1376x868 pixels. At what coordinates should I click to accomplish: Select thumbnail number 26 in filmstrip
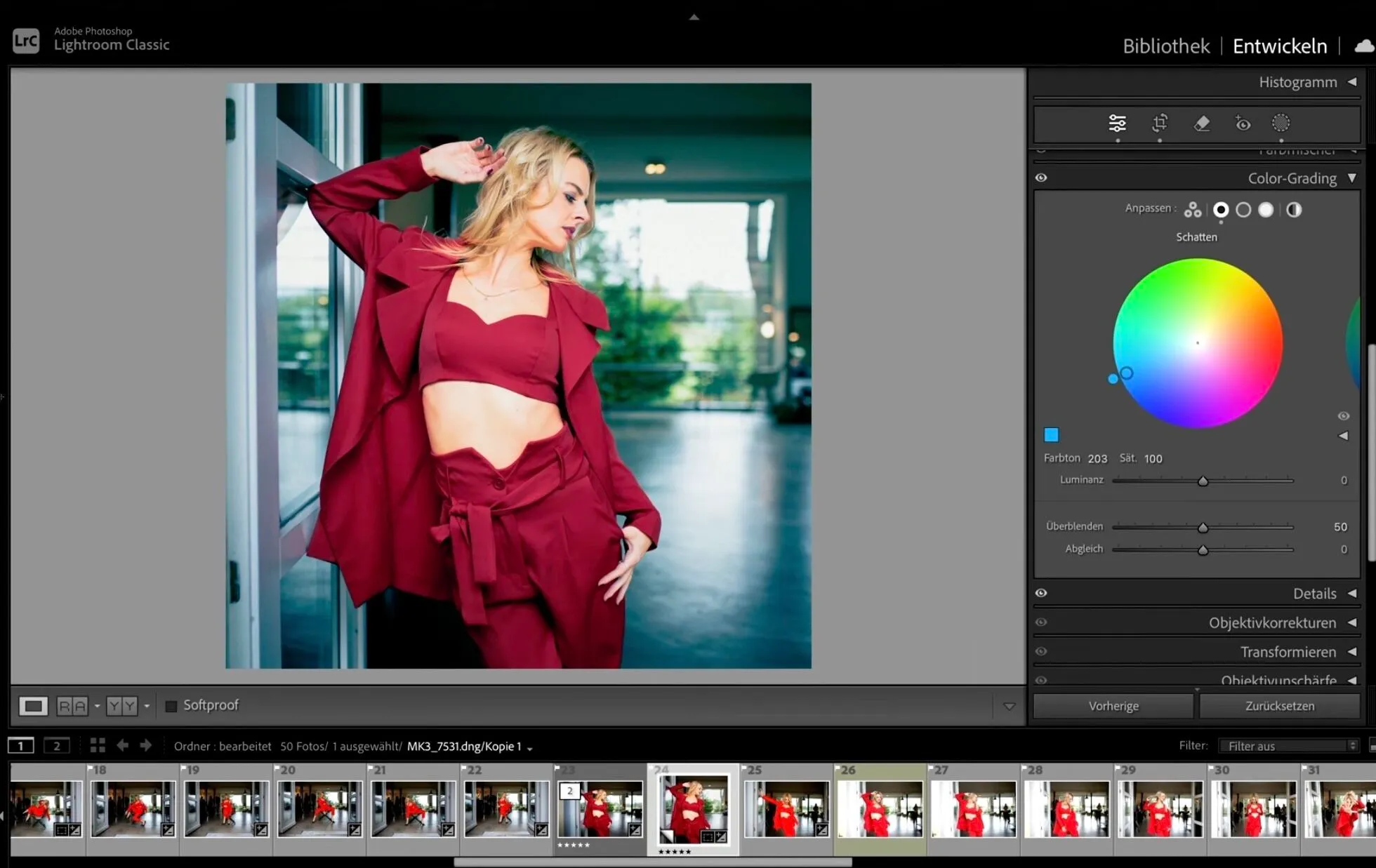coord(880,808)
